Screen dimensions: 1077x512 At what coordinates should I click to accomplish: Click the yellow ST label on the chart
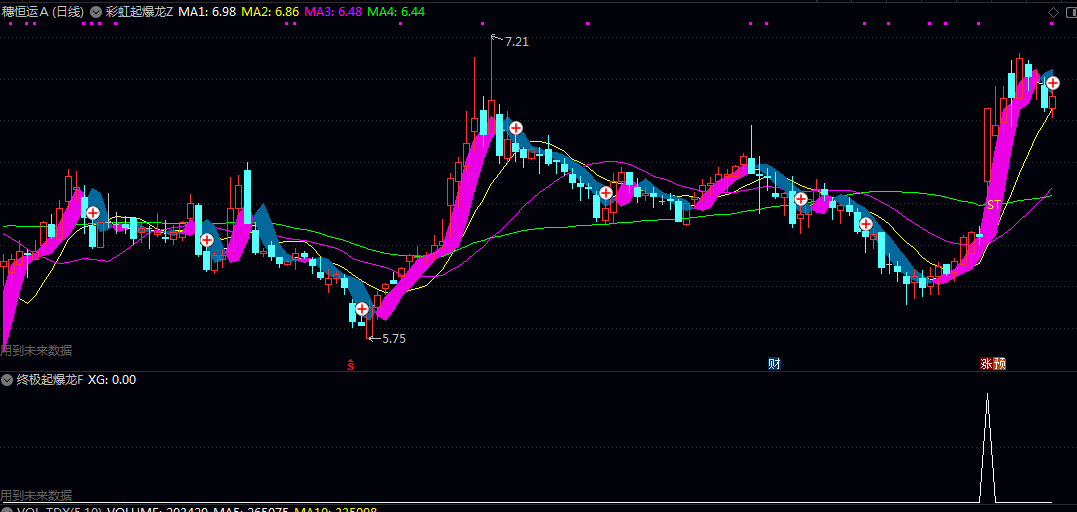(x=993, y=205)
